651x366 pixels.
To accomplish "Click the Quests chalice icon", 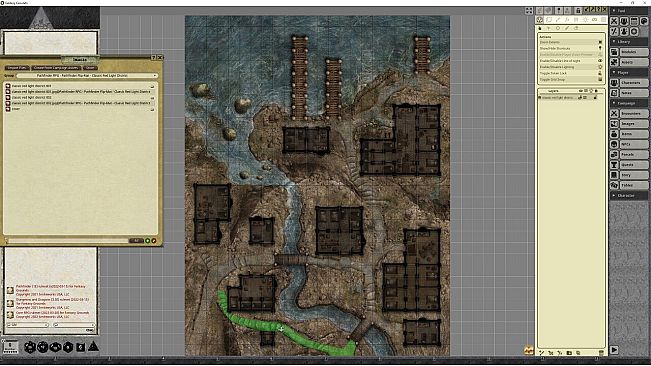I will click(614, 165).
